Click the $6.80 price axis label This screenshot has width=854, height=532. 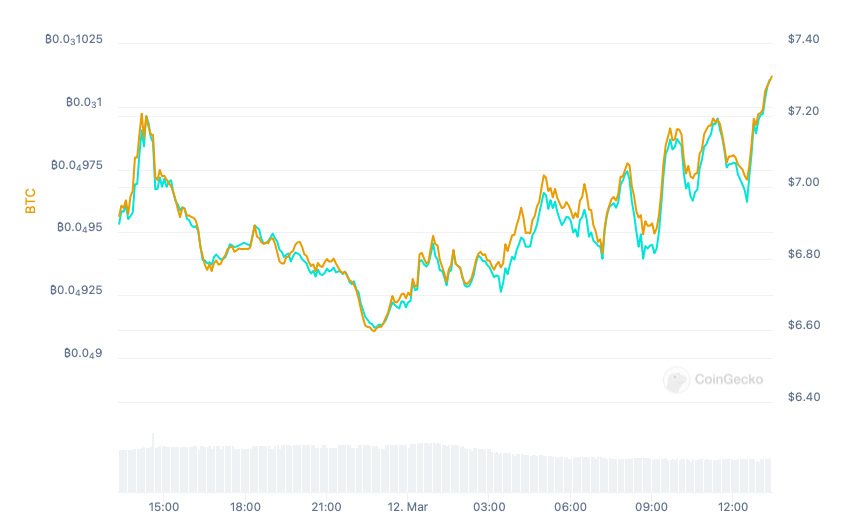tap(804, 254)
